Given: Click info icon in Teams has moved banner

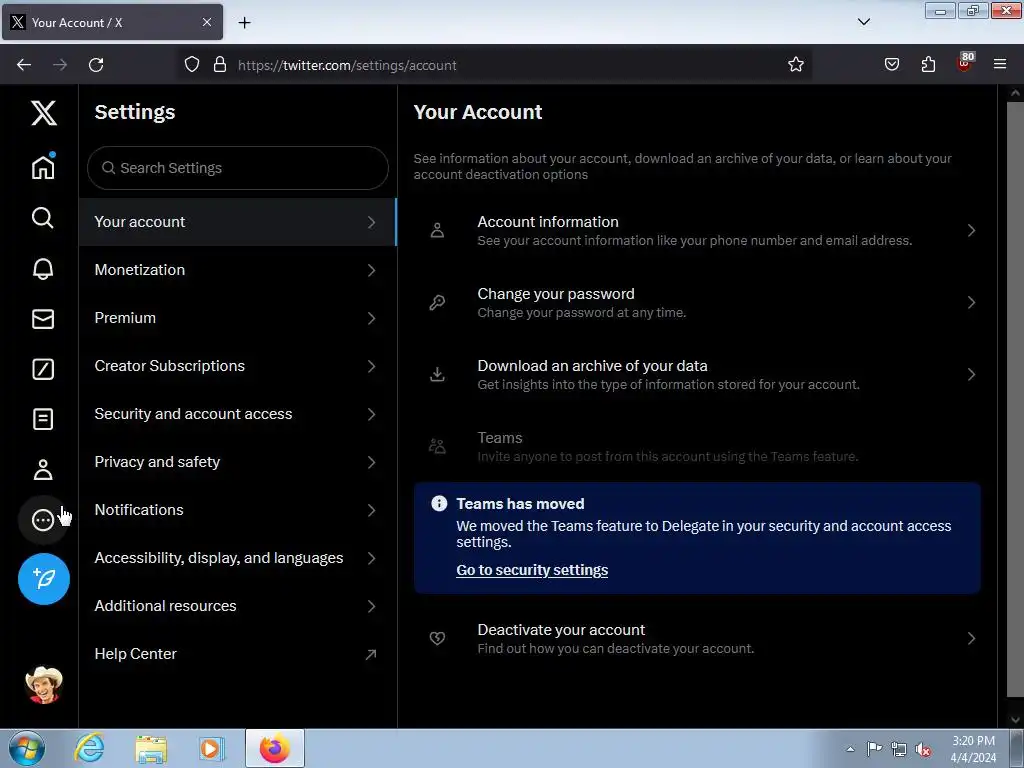Looking at the screenshot, I should (439, 504).
